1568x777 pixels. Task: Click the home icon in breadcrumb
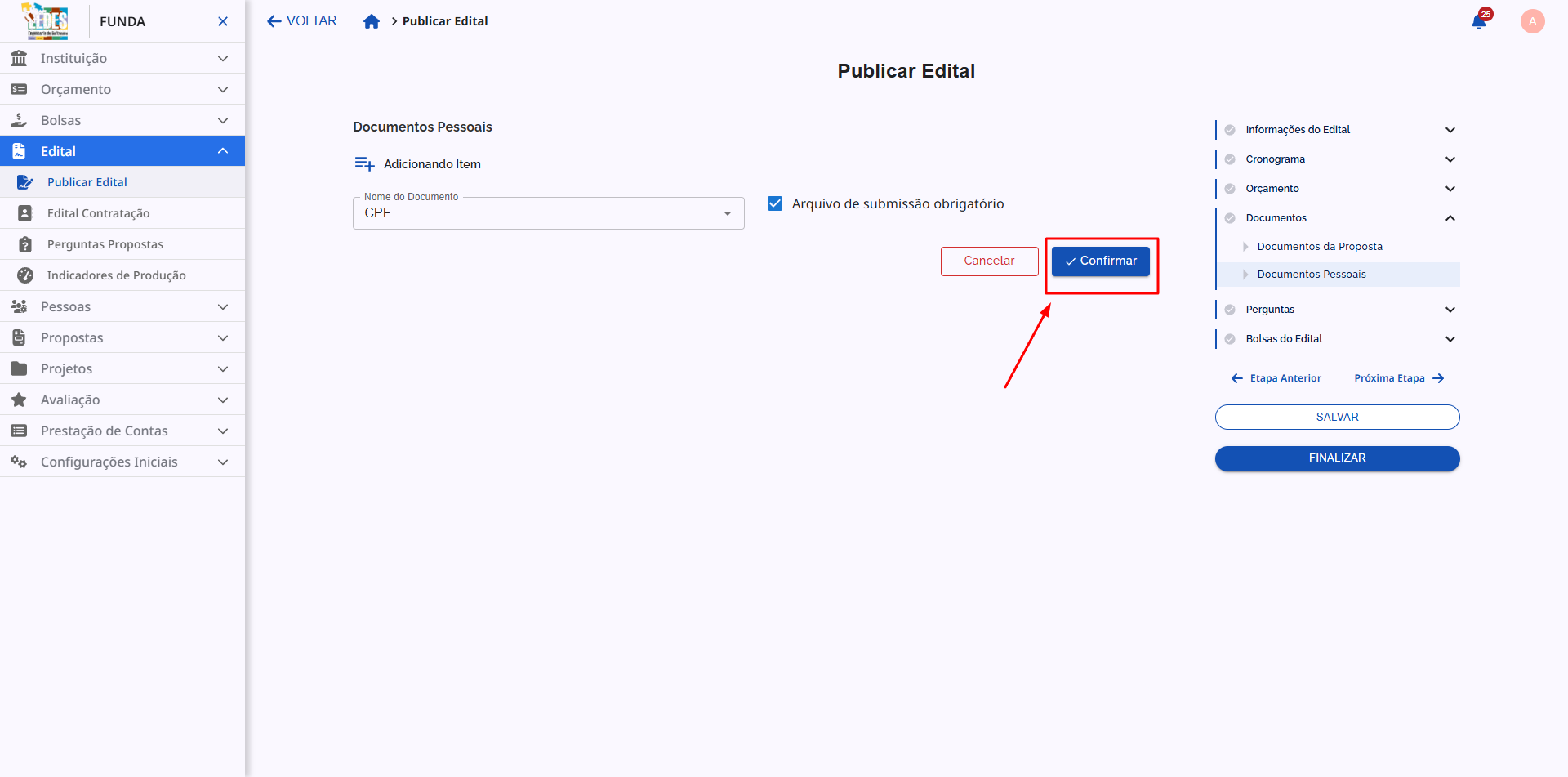pos(372,21)
